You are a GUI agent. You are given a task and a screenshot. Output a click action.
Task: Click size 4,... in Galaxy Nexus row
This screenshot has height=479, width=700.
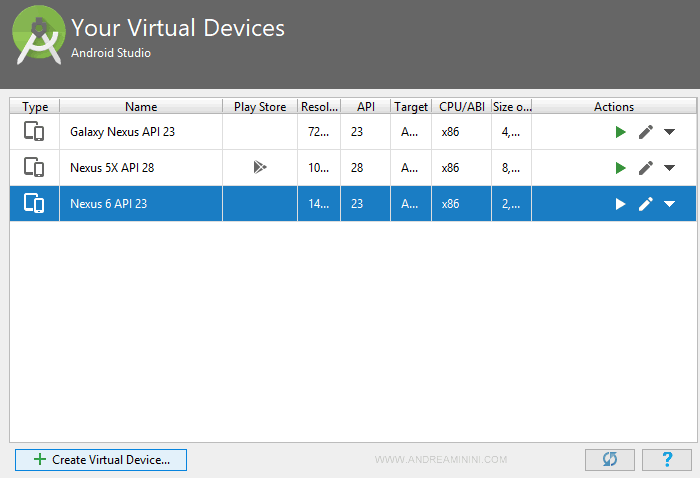tap(511, 132)
